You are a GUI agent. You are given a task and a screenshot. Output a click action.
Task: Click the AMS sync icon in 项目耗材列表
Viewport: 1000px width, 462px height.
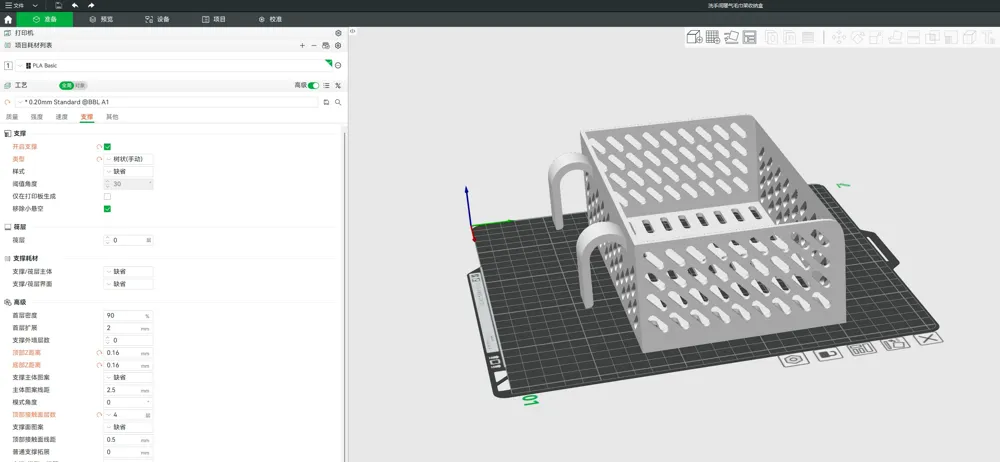(326, 45)
